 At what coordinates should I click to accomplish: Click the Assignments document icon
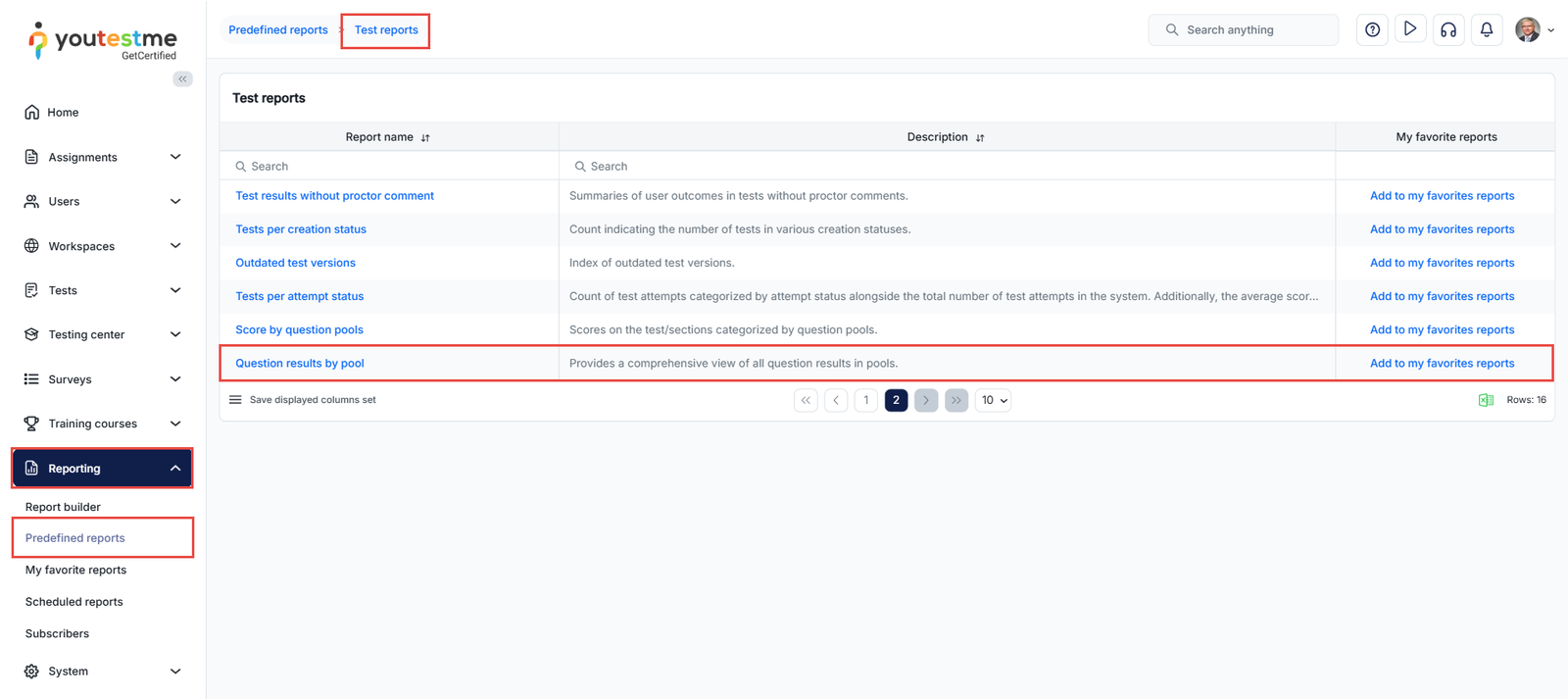[x=31, y=157]
